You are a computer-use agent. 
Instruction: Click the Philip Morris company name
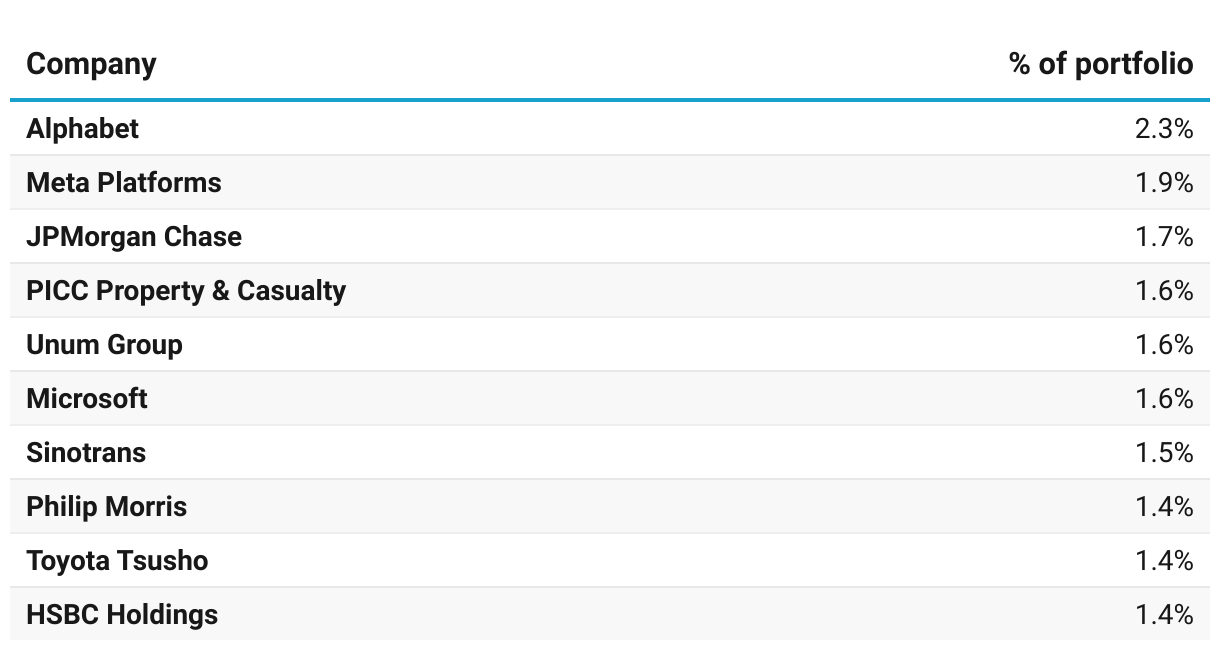pos(106,507)
